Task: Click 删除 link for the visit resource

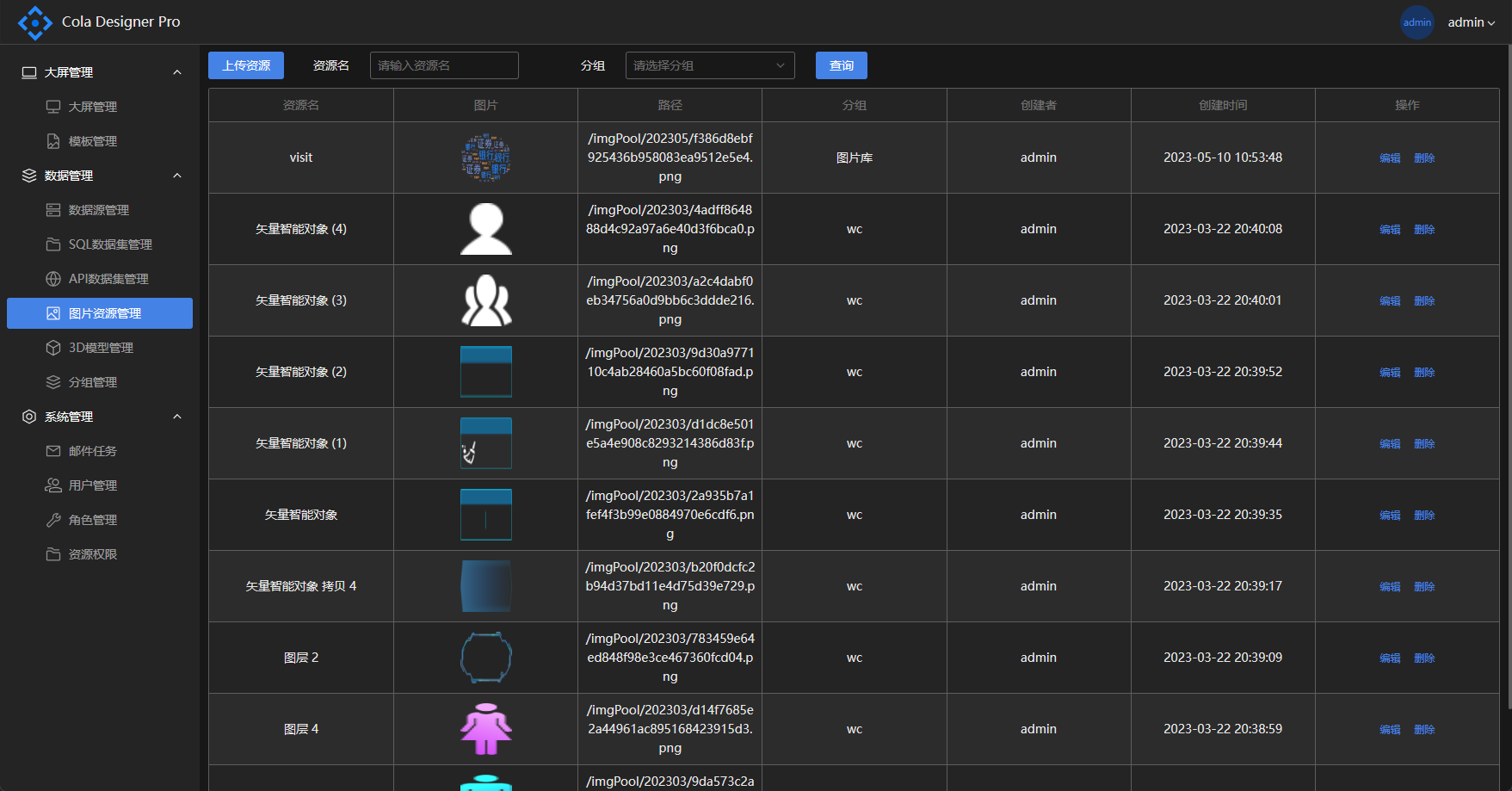Action: coord(1424,158)
